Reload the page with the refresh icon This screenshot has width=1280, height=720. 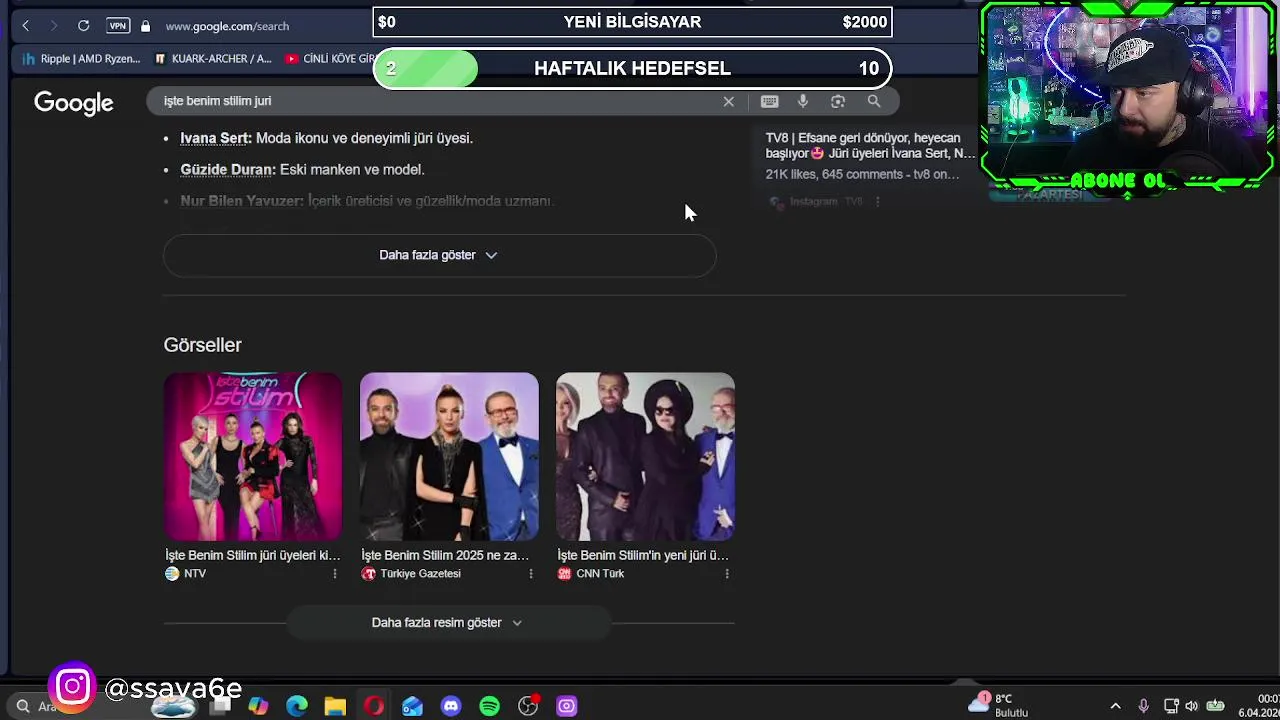click(83, 26)
